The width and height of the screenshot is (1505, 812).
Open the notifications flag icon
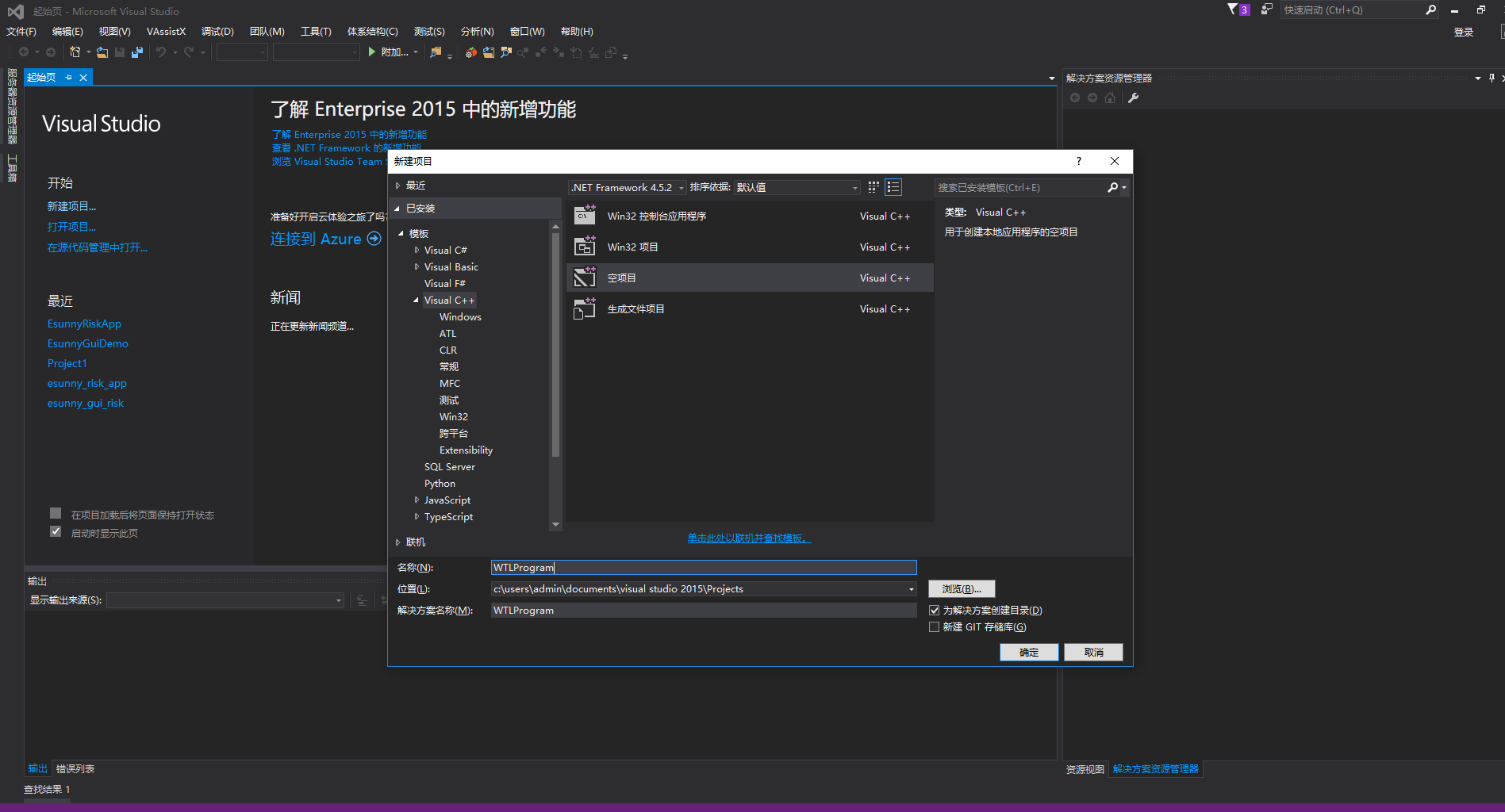pos(1233,10)
